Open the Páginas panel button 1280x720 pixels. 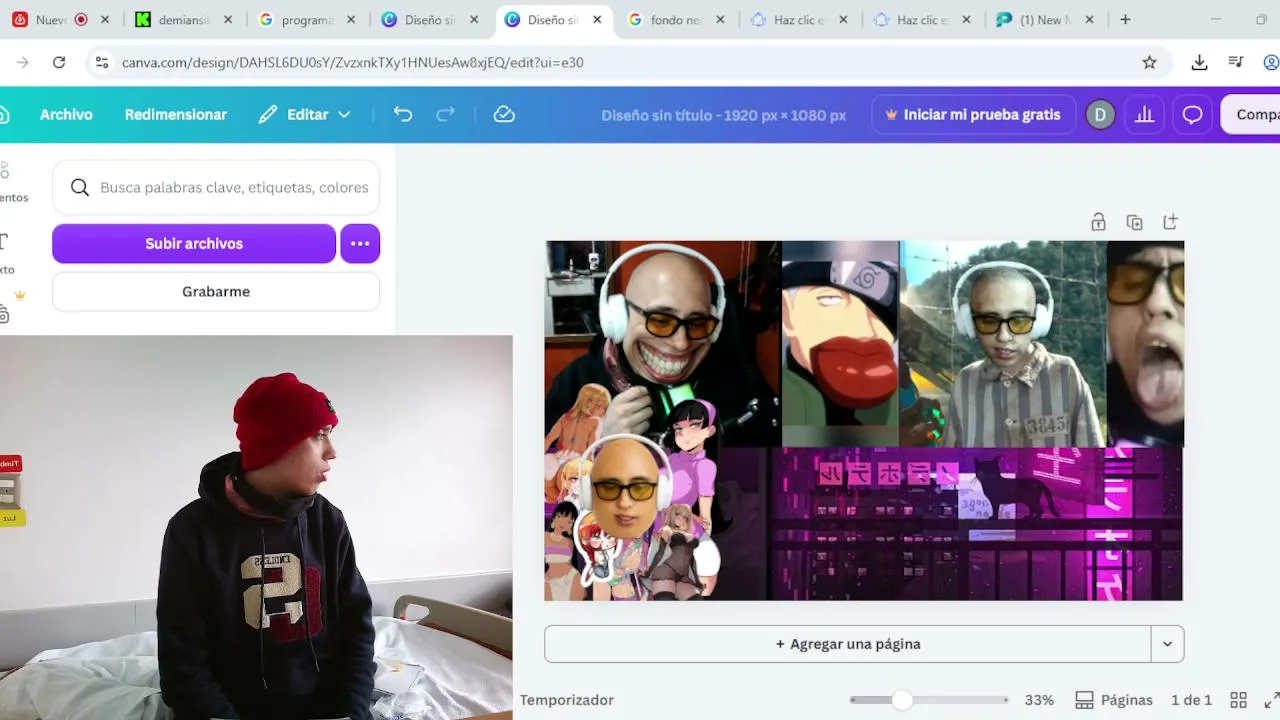coord(1114,700)
